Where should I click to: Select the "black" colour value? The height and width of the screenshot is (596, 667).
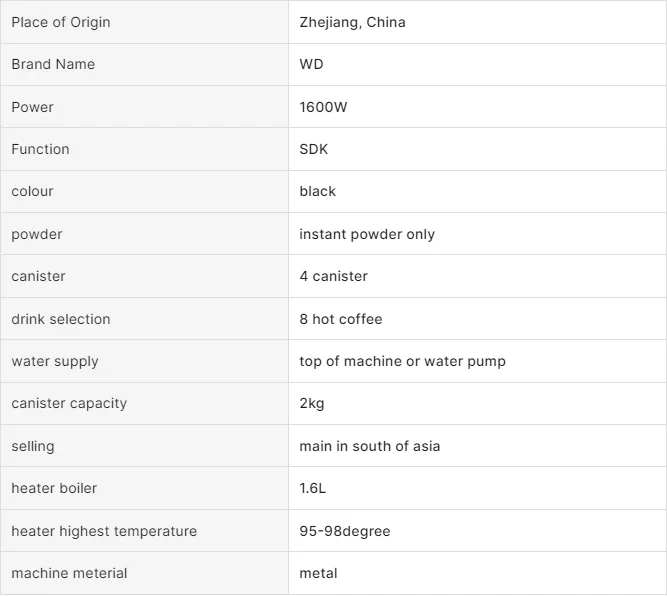coord(317,191)
